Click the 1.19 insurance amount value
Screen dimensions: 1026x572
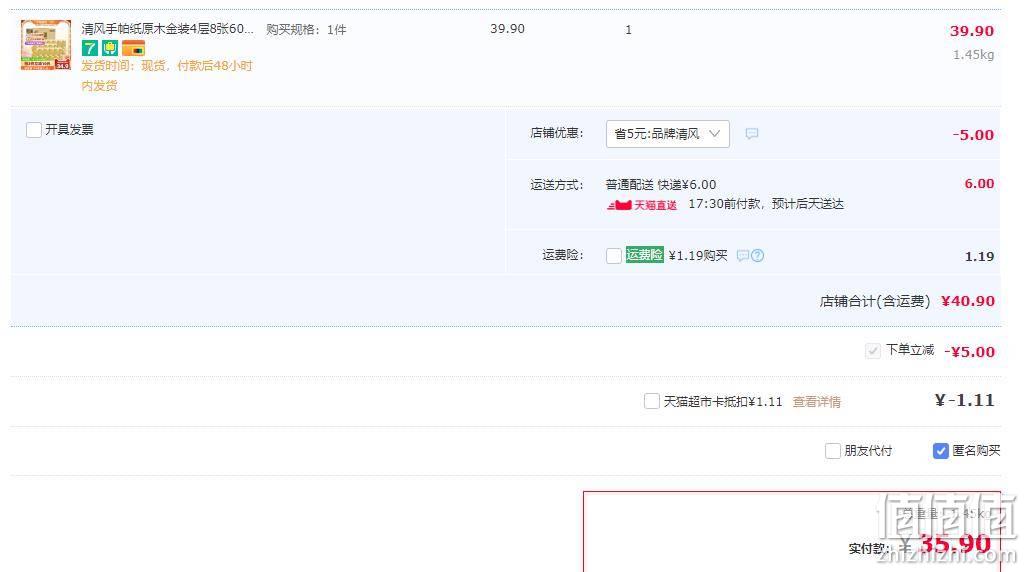coord(980,257)
